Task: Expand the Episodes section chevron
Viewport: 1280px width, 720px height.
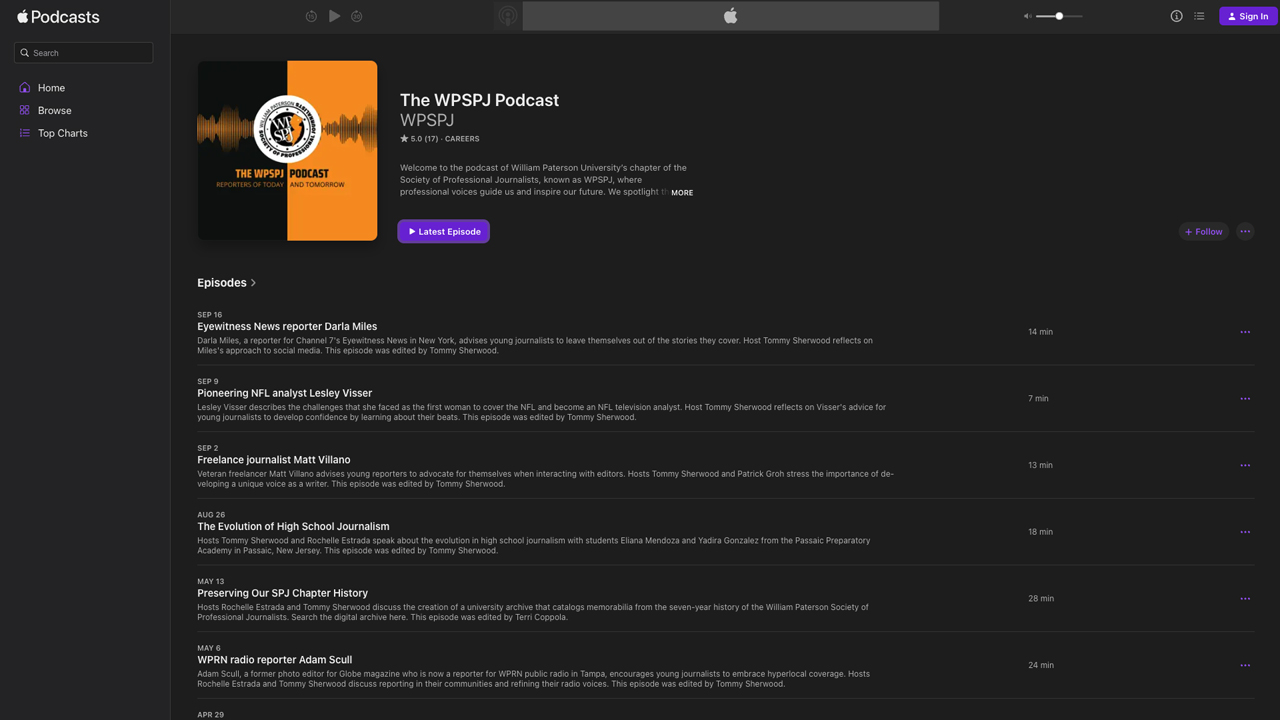Action: [253, 283]
